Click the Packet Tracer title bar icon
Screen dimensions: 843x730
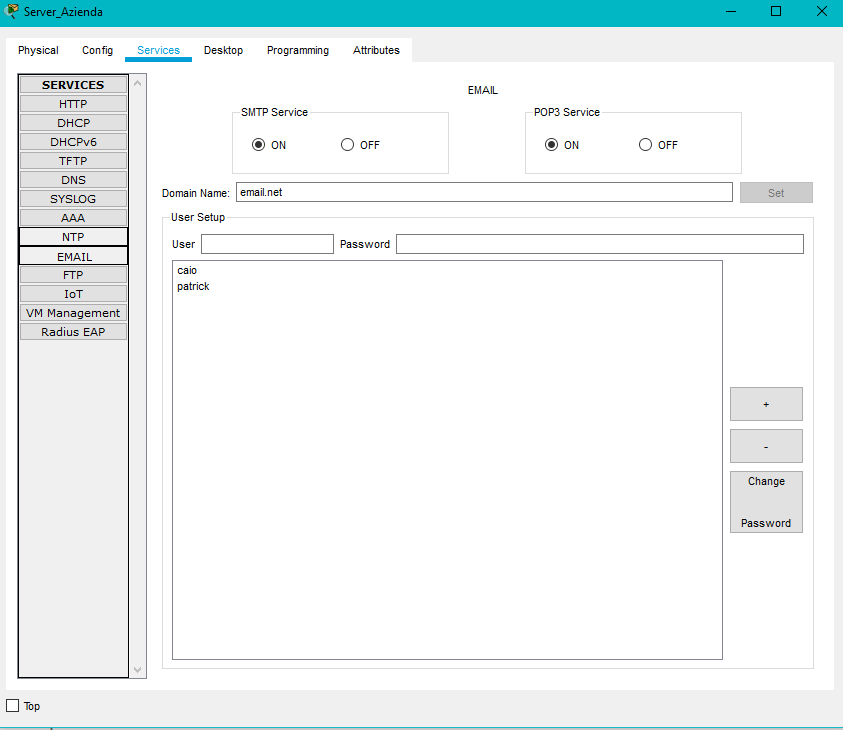11,11
